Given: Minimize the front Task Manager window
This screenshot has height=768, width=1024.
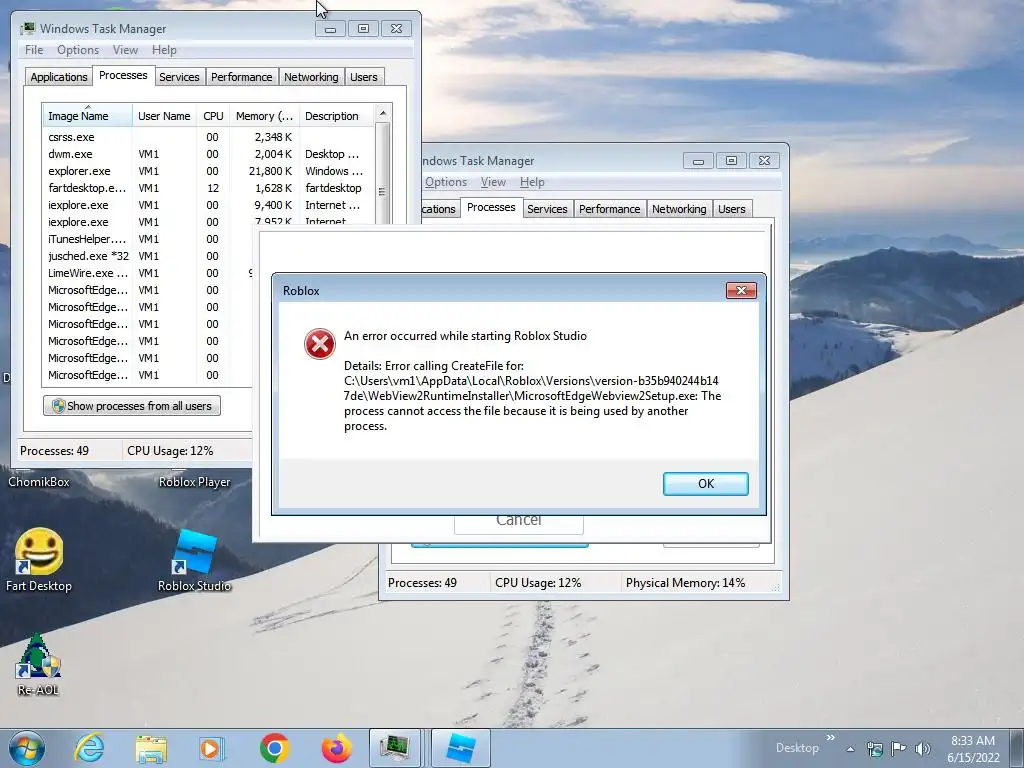Looking at the screenshot, I should coord(330,29).
